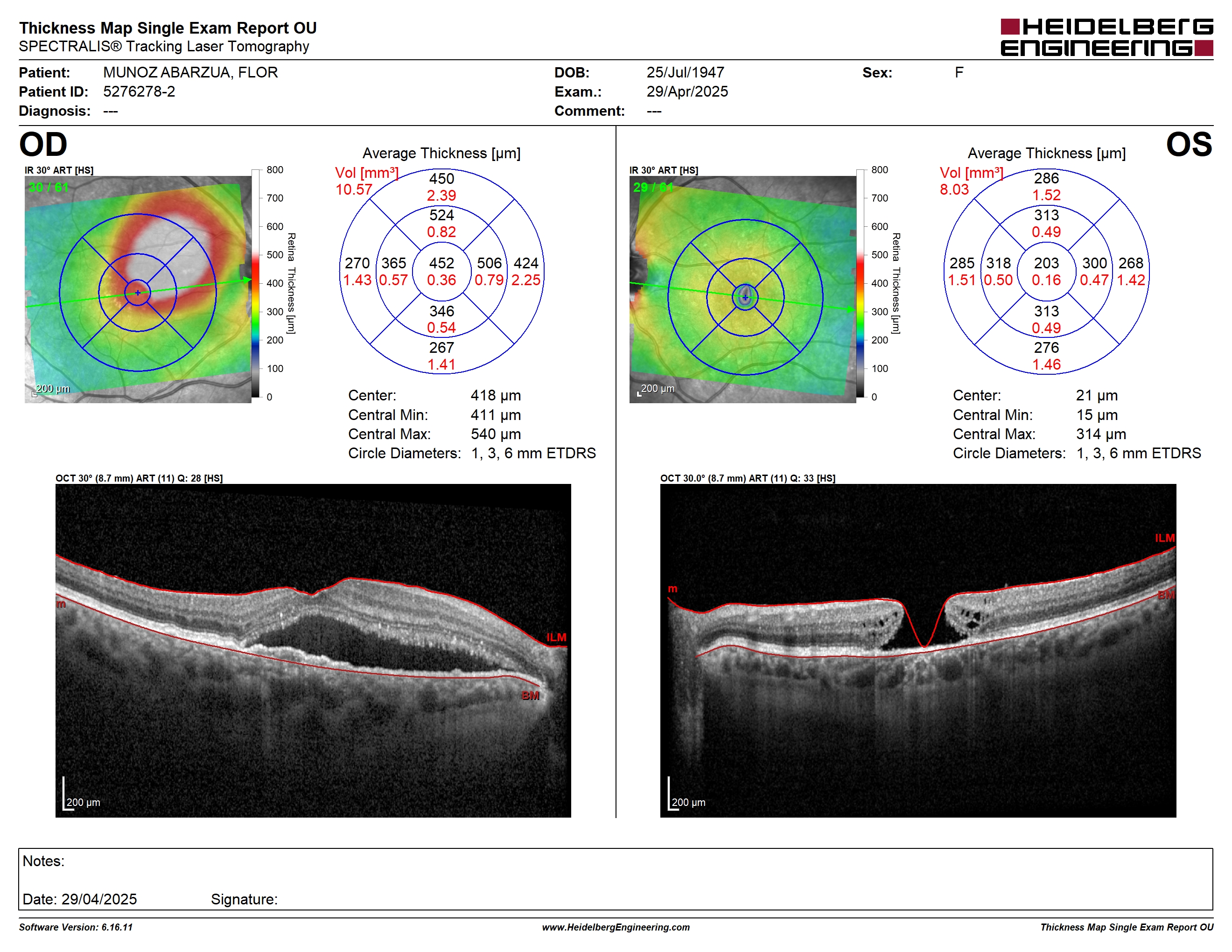The image size is (1232, 952).
Task: Click the exam date 29/Apr/2025
Action: click(687, 91)
